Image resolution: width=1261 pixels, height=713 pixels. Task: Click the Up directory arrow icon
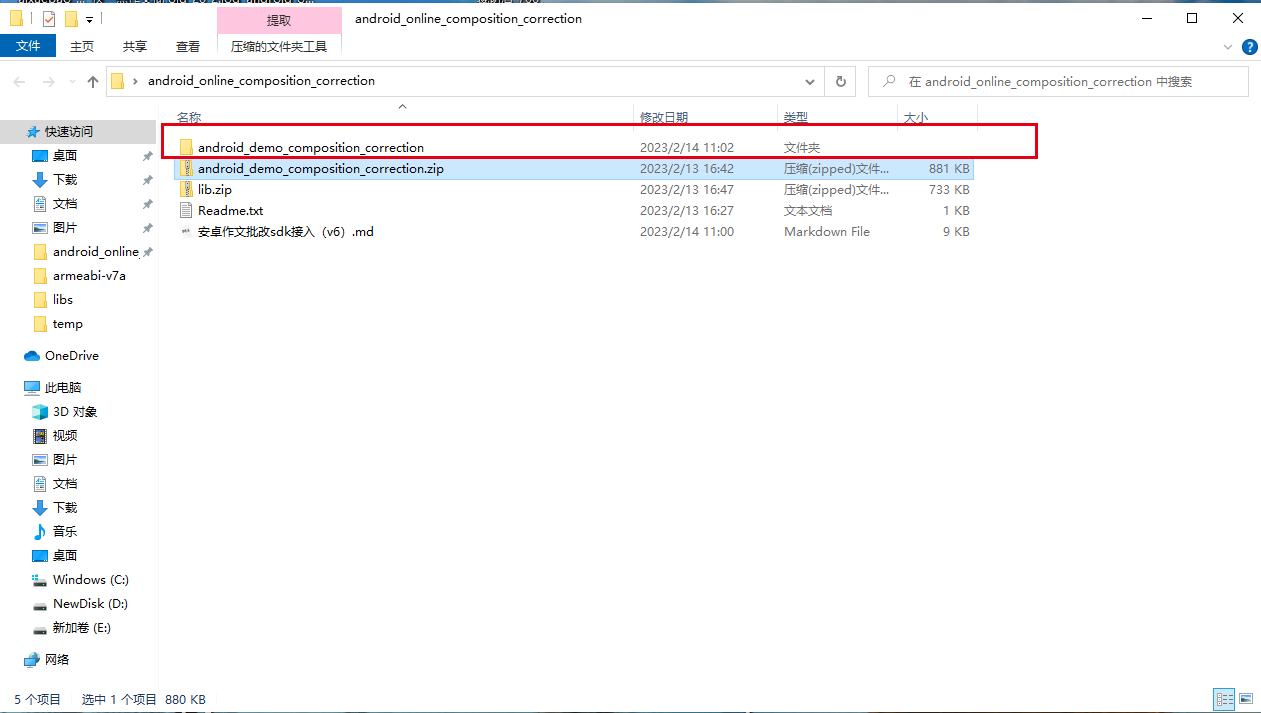pyautogui.click(x=93, y=82)
